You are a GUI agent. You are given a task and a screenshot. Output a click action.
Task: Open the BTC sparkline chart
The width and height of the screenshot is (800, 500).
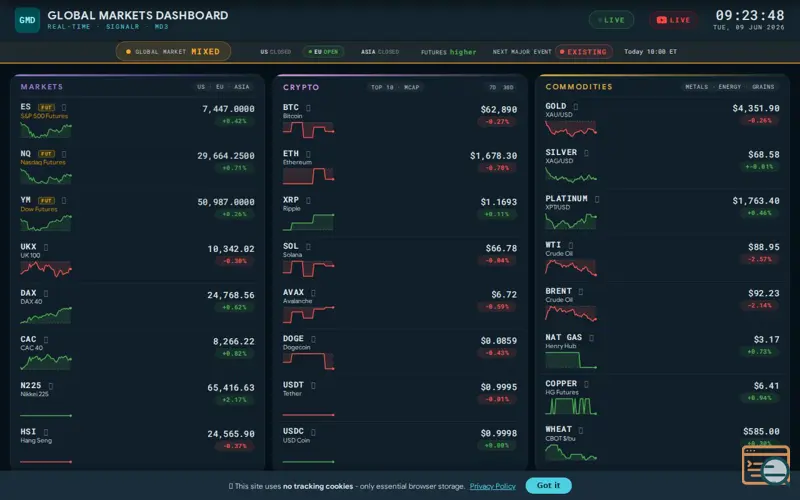[308, 130]
